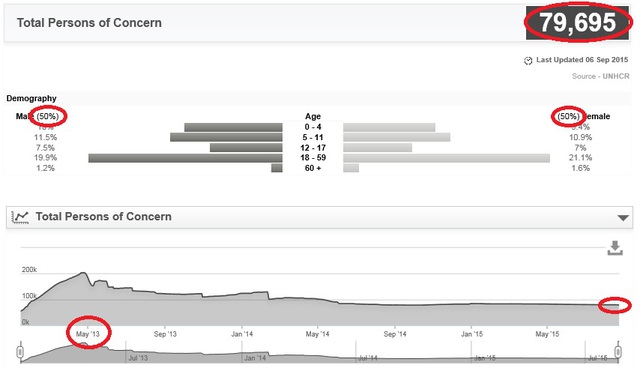Download the Total Persons of Concern chart
The image size is (640, 371).
pyautogui.click(x=615, y=248)
